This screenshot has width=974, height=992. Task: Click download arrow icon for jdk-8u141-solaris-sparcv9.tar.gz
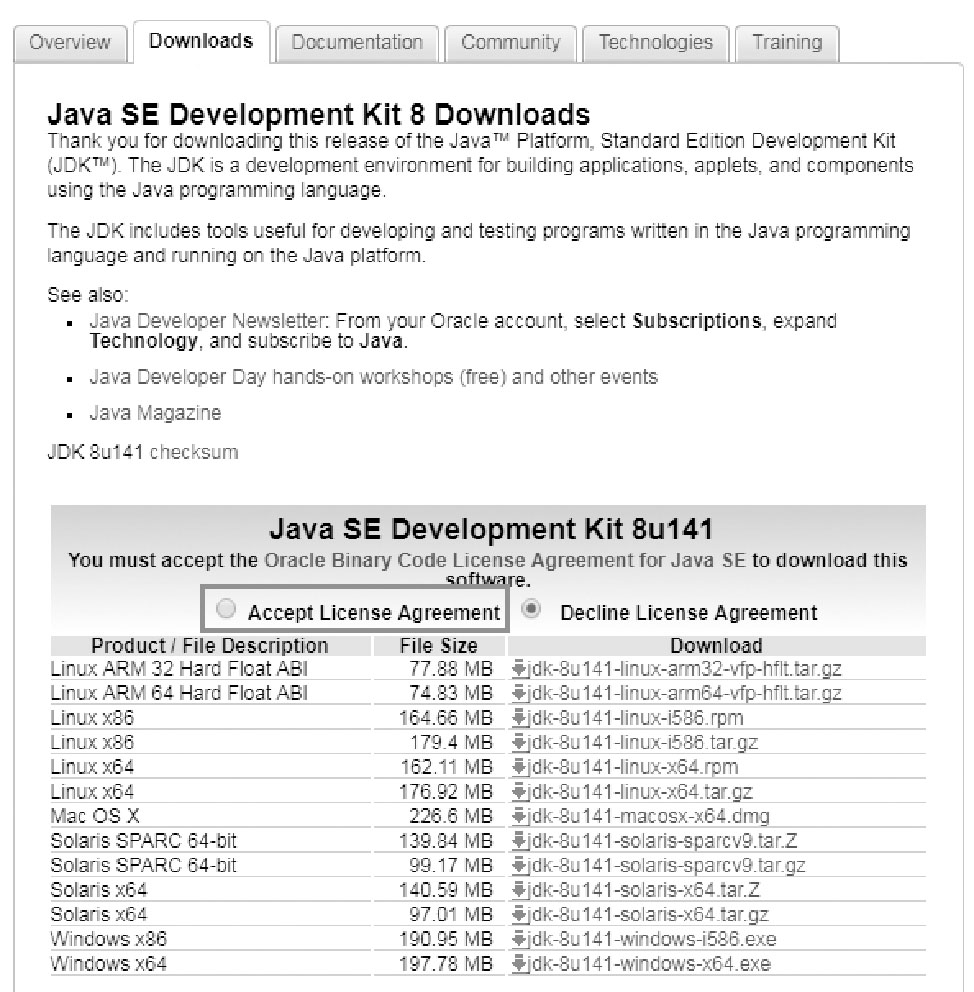click(x=520, y=865)
